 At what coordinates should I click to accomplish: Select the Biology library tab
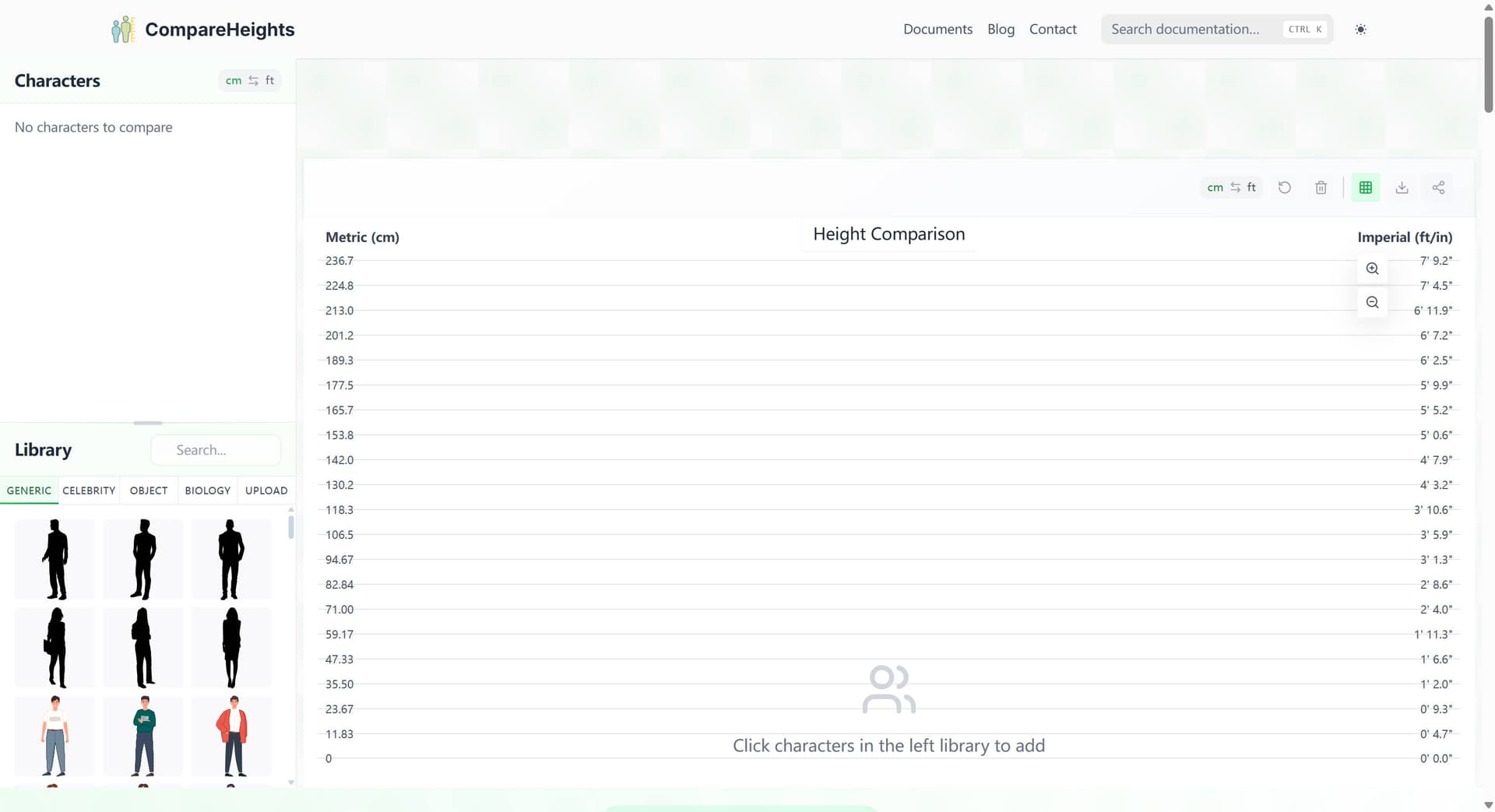(x=207, y=490)
